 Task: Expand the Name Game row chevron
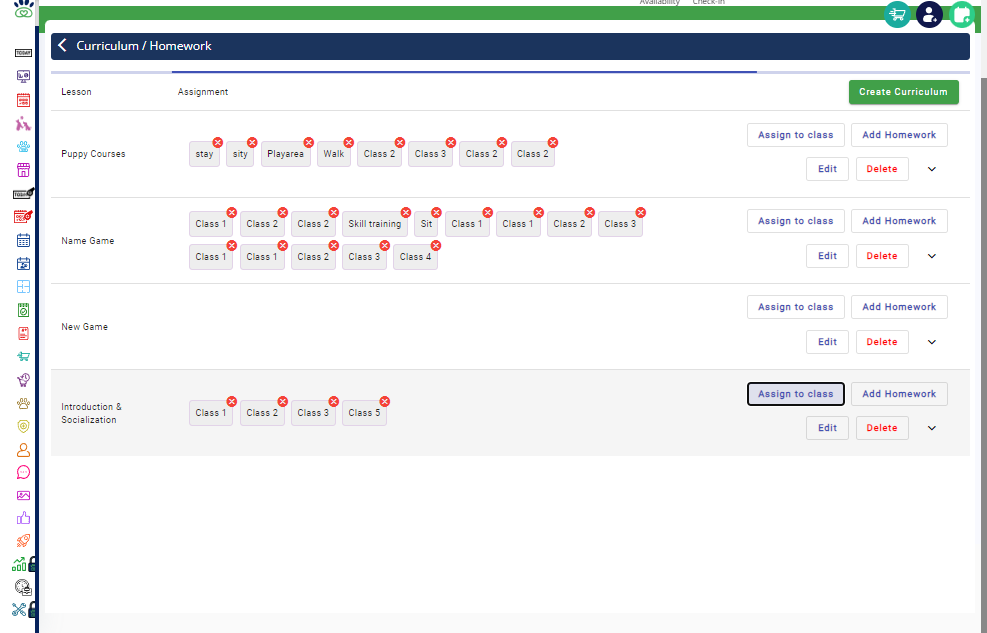tap(932, 256)
